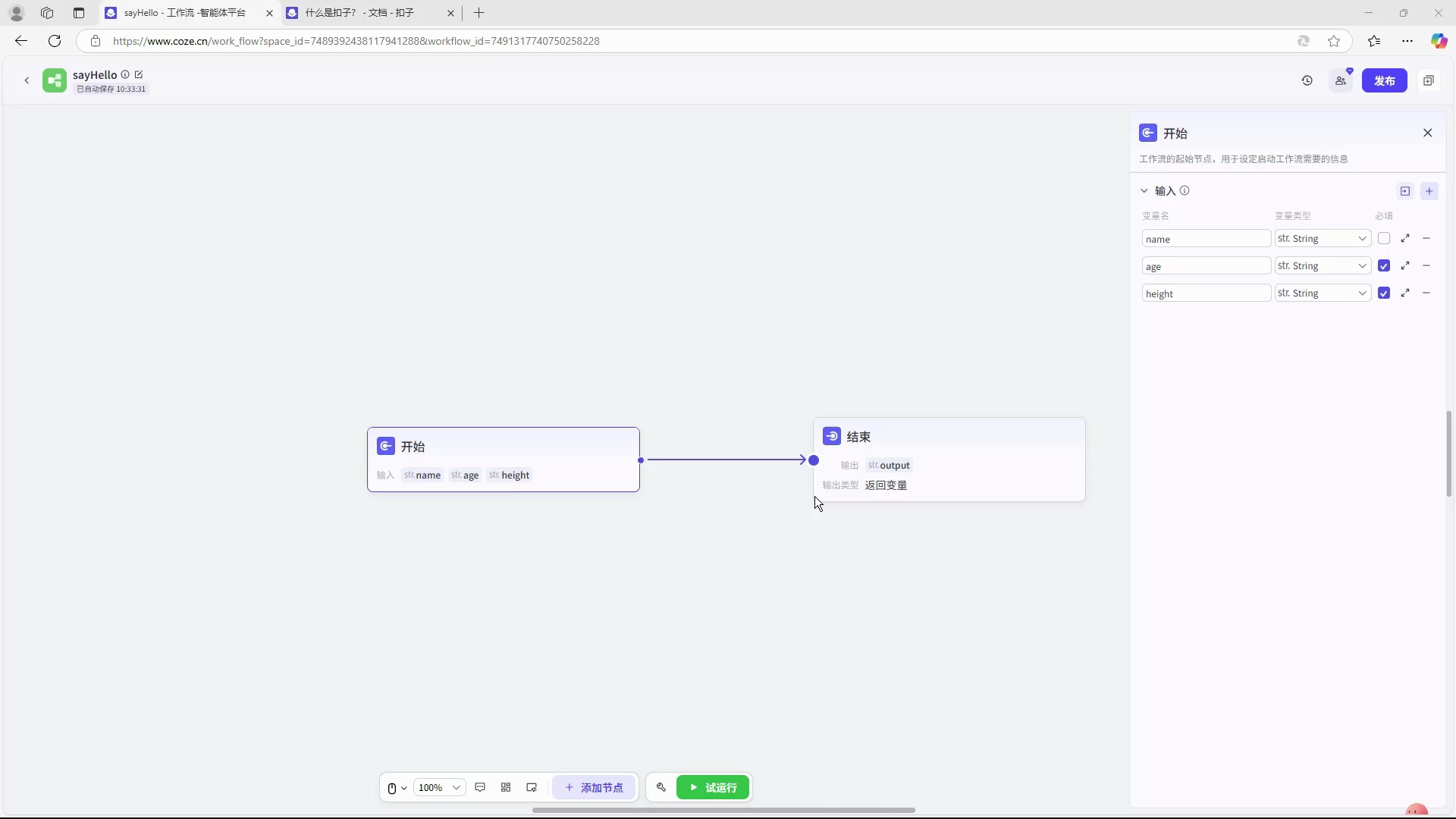The height and width of the screenshot is (819, 1456).
Task: Add a new input variable with plus icon
Action: pos(1429,191)
